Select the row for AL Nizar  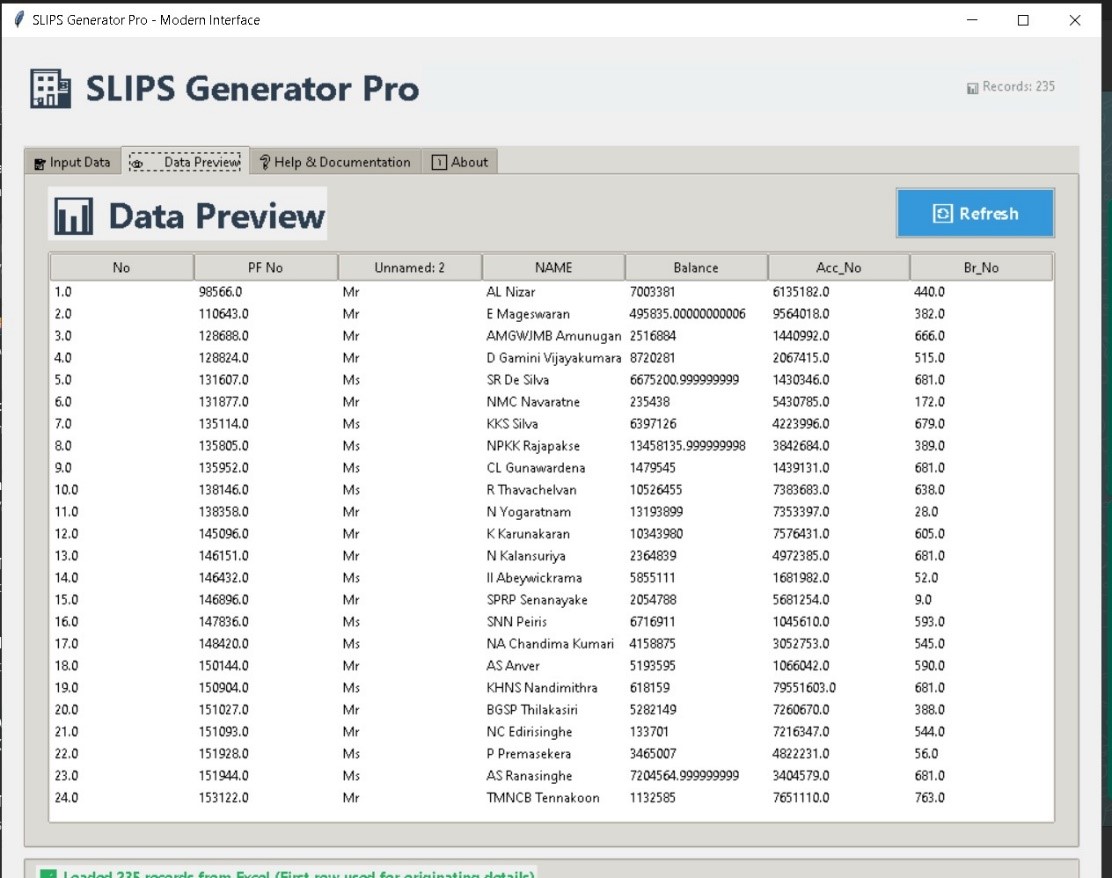[x=510, y=292]
